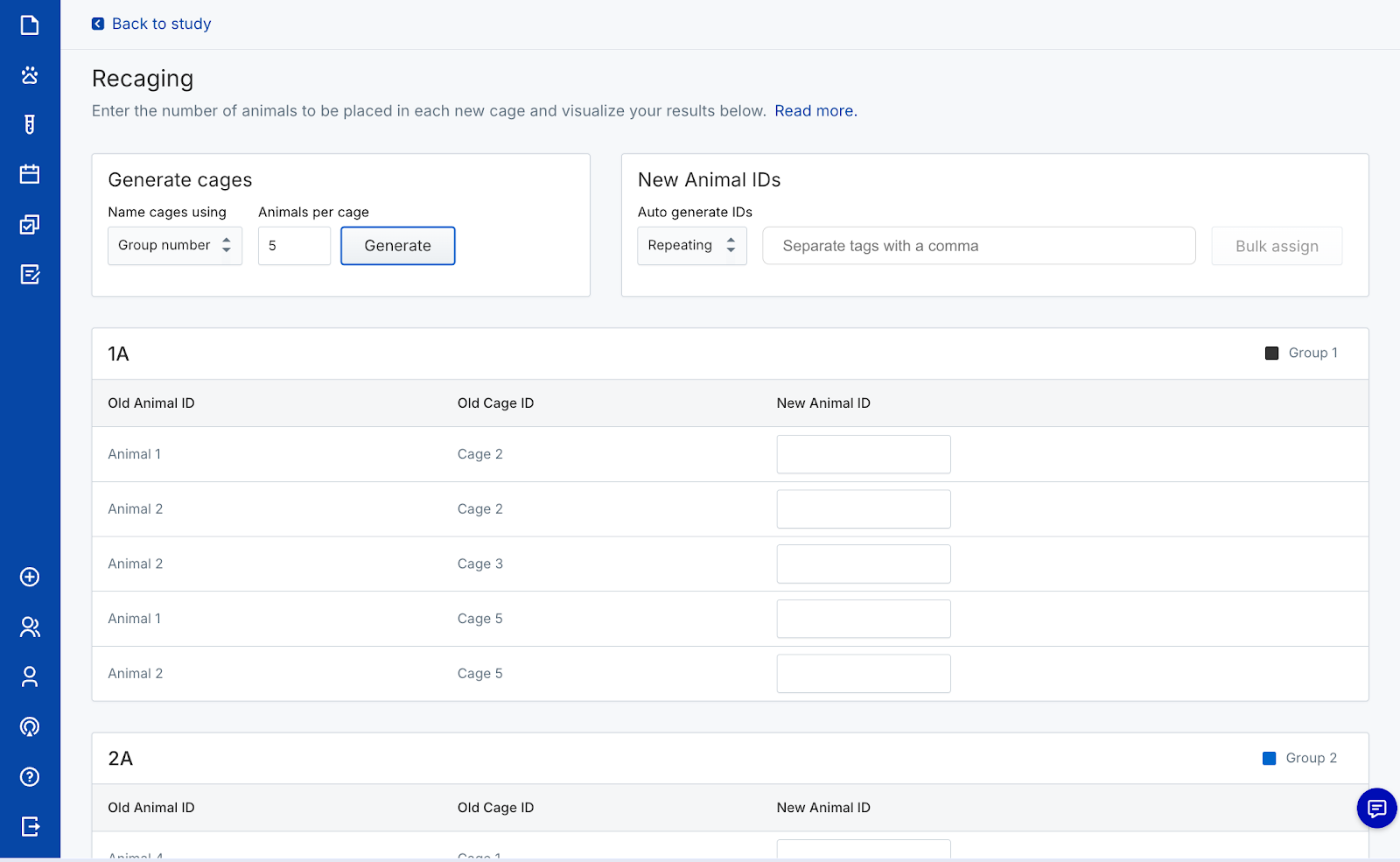
Task: Click the Animals per cage field
Action: (294, 246)
